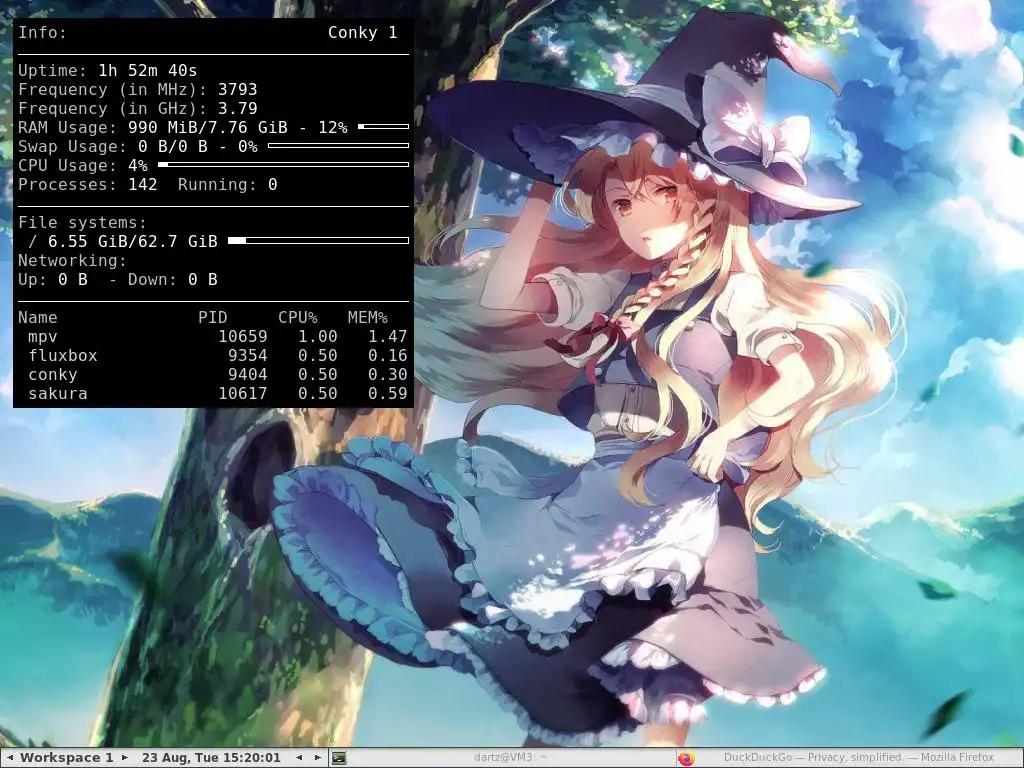Click the previous window arrow in toolbar

click(299, 758)
